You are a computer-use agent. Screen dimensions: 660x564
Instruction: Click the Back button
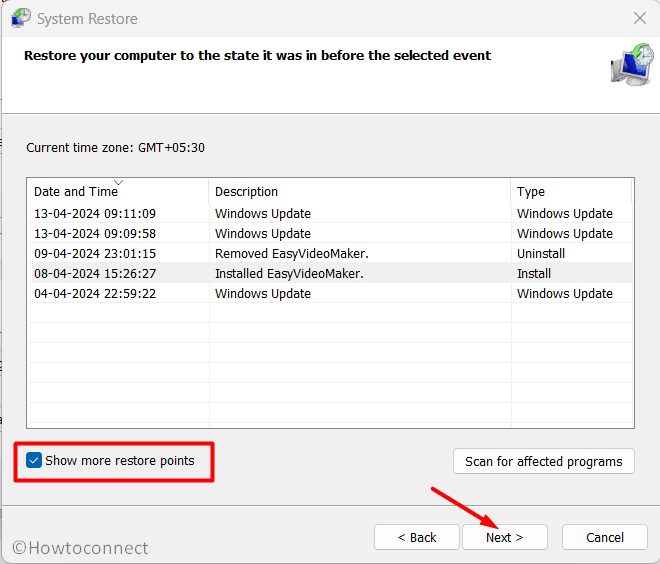click(417, 537)
